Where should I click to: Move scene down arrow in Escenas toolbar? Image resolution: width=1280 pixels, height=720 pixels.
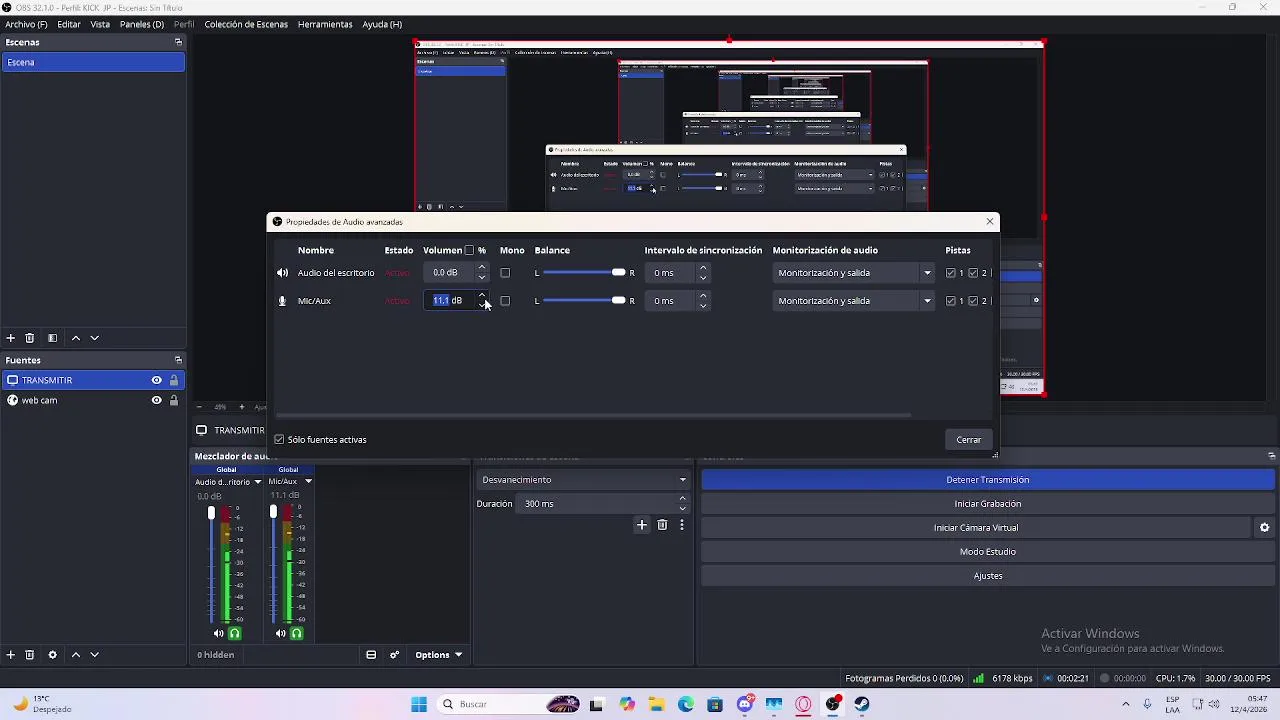tap(95, 338)
